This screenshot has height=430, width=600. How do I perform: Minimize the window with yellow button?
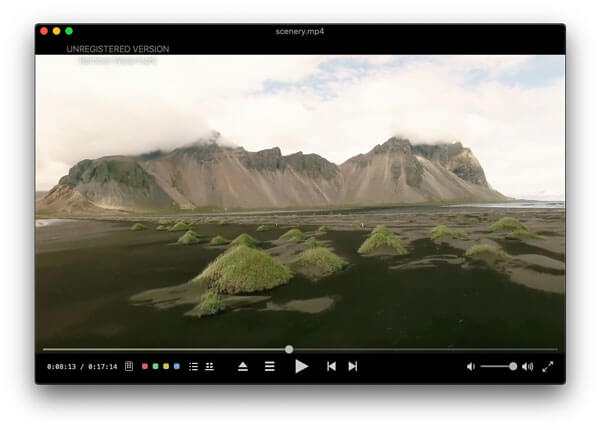(x=57, y=31)
